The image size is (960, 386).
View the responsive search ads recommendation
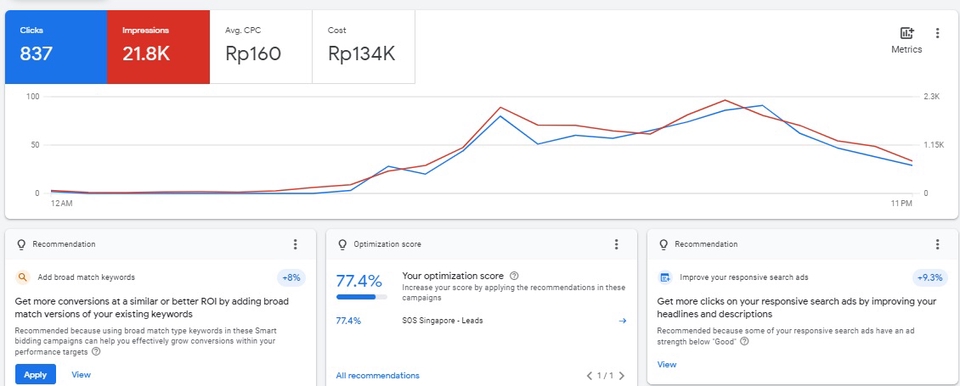667,364
